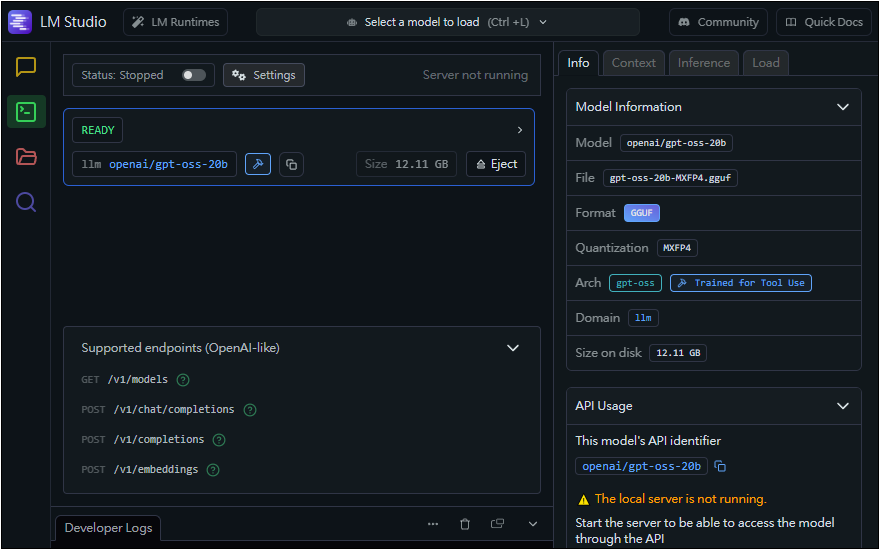
Task: Click the MXFP4 quantization value
Action: pos(677,248)
